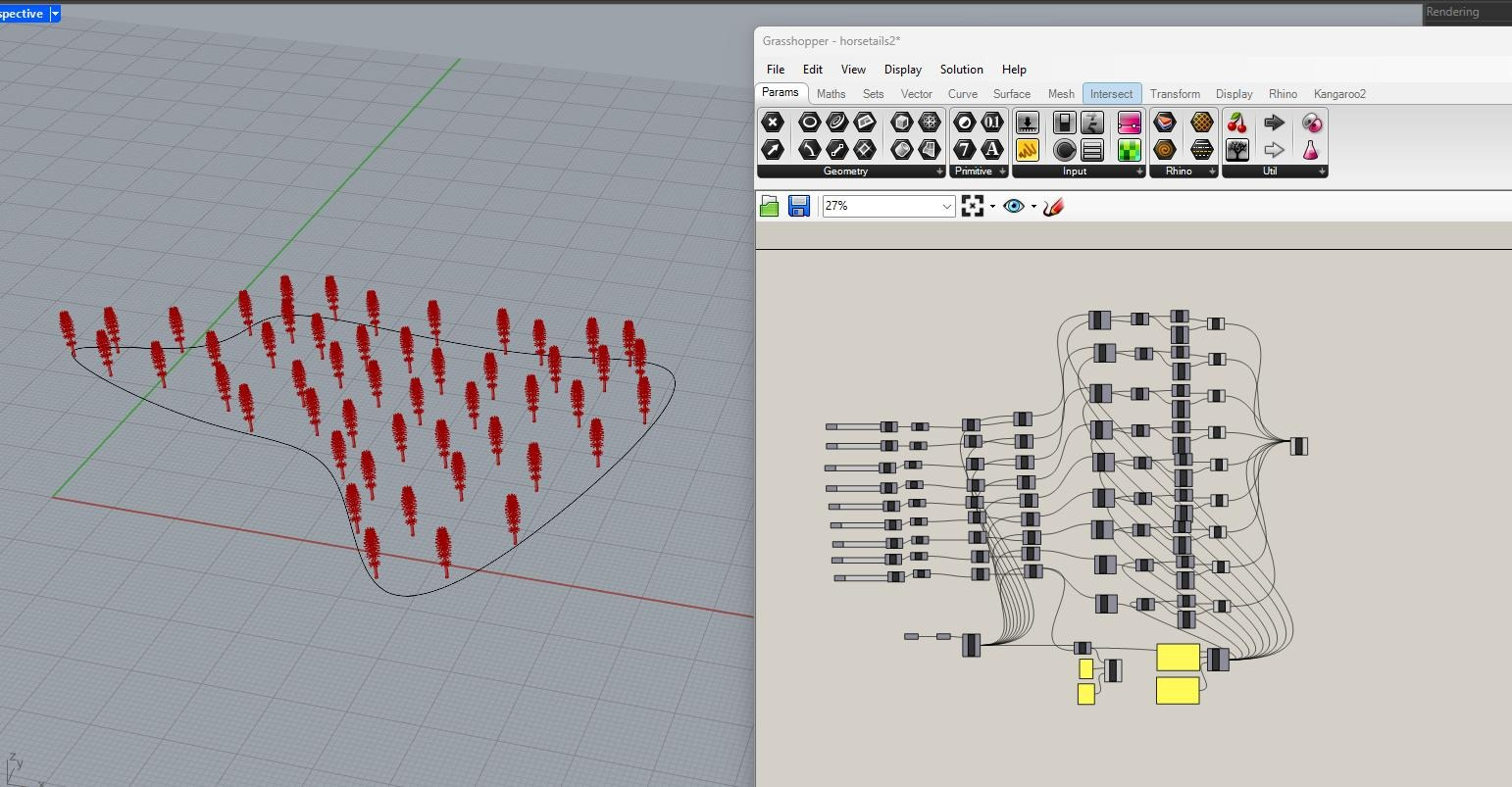The image size is (1512, 787).
Task: Save the document with floppy icon
Action: tap(799, 206)
